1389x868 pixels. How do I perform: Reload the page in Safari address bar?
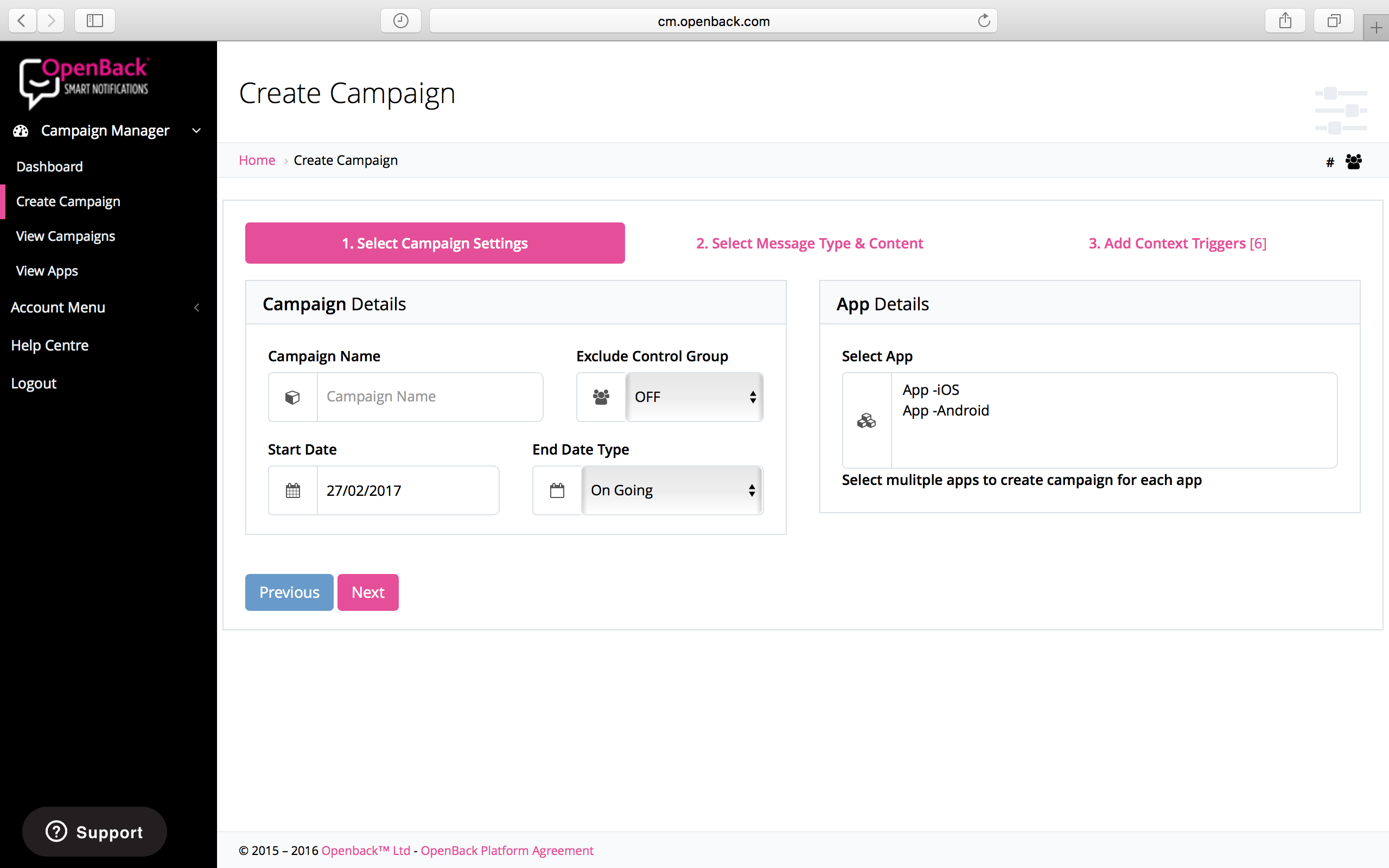pyautogui.click(x=984, y=21)
